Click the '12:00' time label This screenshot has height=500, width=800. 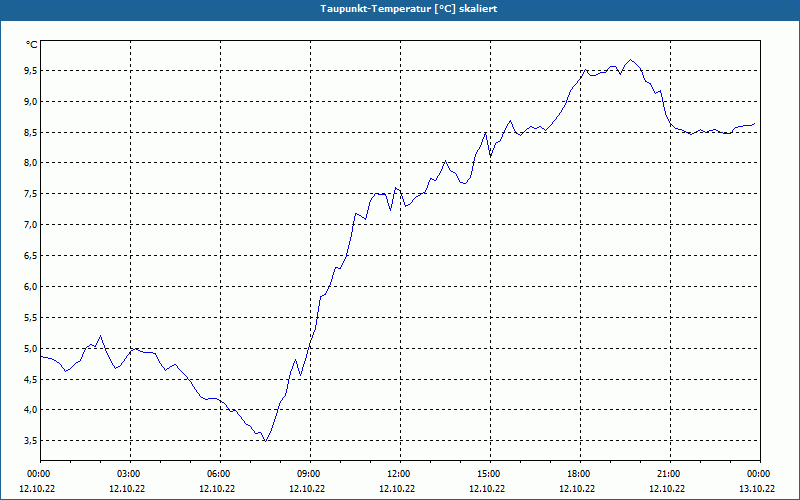coord(398,474)
